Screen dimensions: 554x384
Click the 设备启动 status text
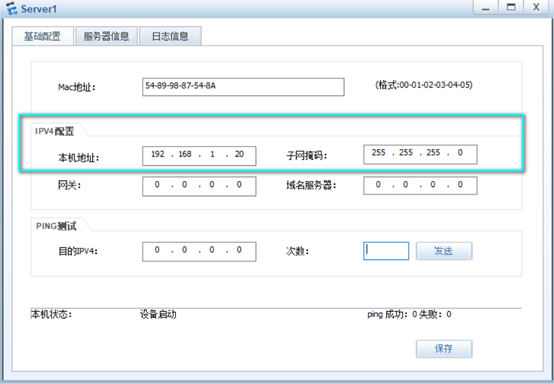point(158,314)
